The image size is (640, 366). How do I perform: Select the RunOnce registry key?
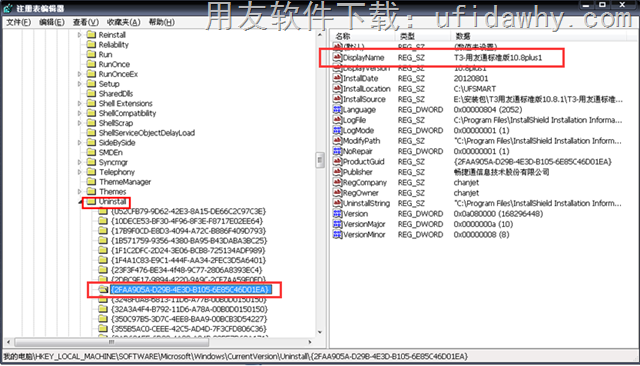(114, 64)
